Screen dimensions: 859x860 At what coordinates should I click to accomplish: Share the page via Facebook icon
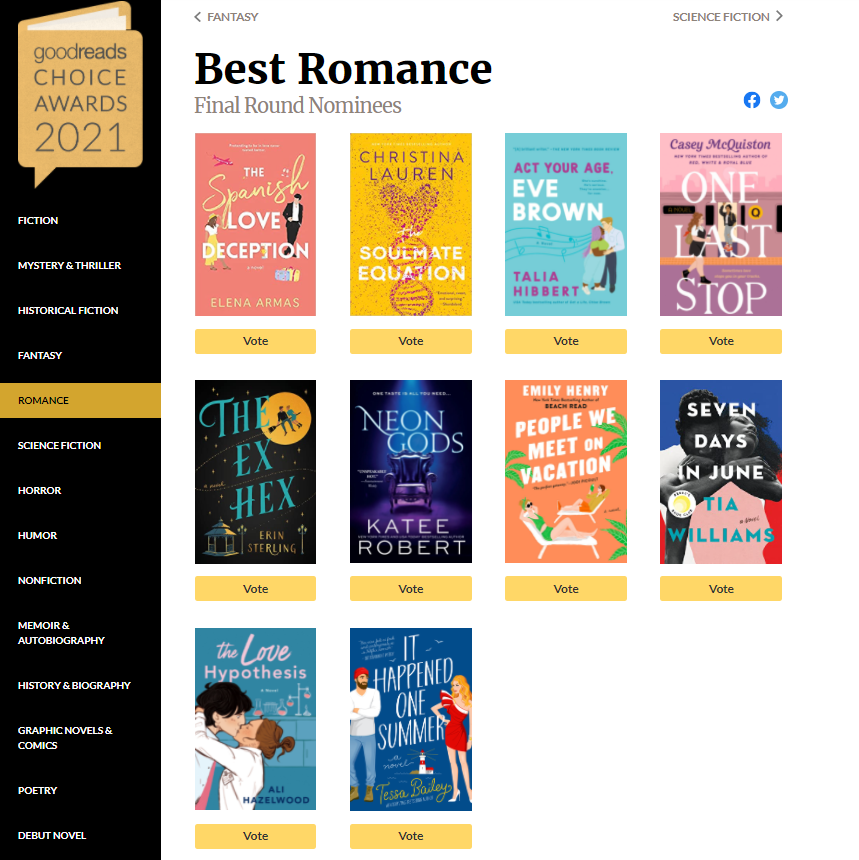[x=751, y=100]
